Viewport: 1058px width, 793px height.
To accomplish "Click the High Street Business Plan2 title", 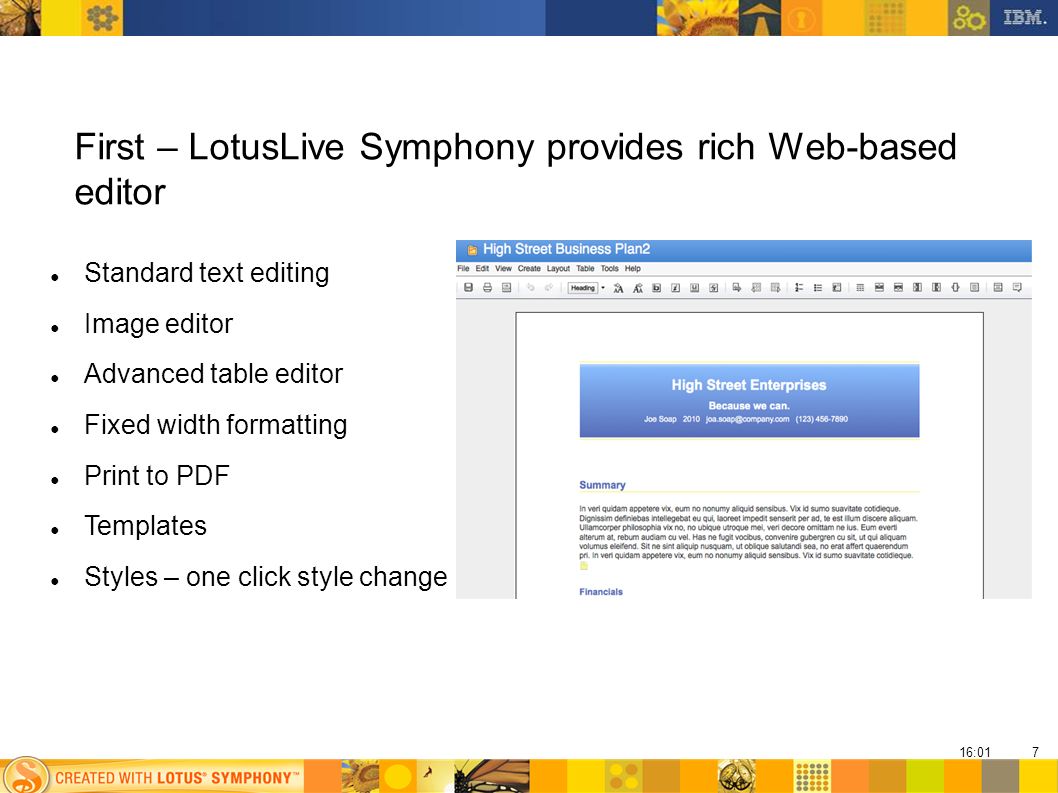I will point(566,250).
